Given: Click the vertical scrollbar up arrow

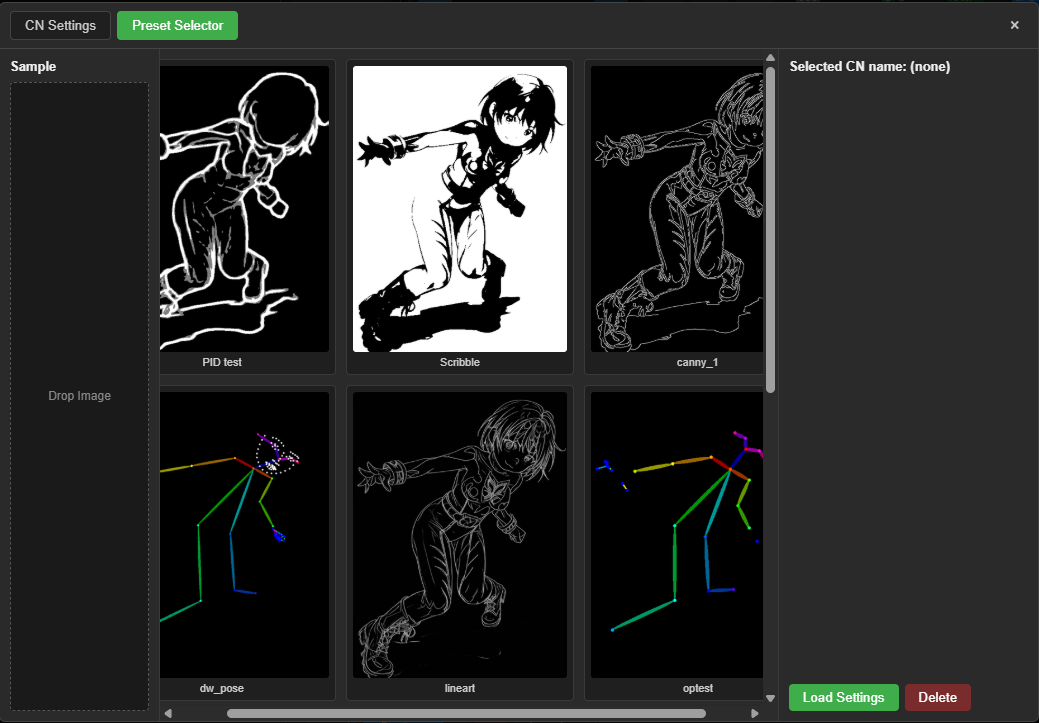Looking at the screenshot, I should point(770,58).
